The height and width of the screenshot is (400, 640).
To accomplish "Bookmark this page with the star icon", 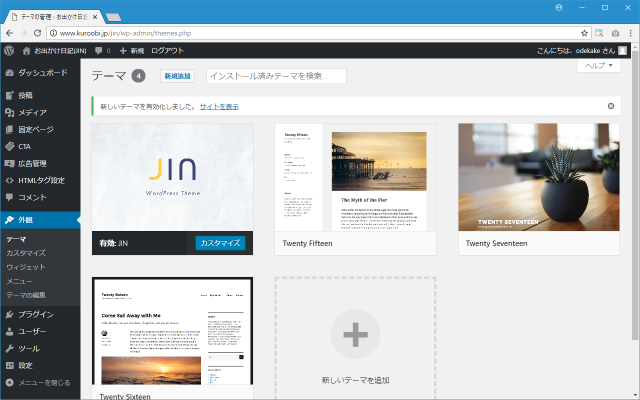I will [x=585, y=32].
